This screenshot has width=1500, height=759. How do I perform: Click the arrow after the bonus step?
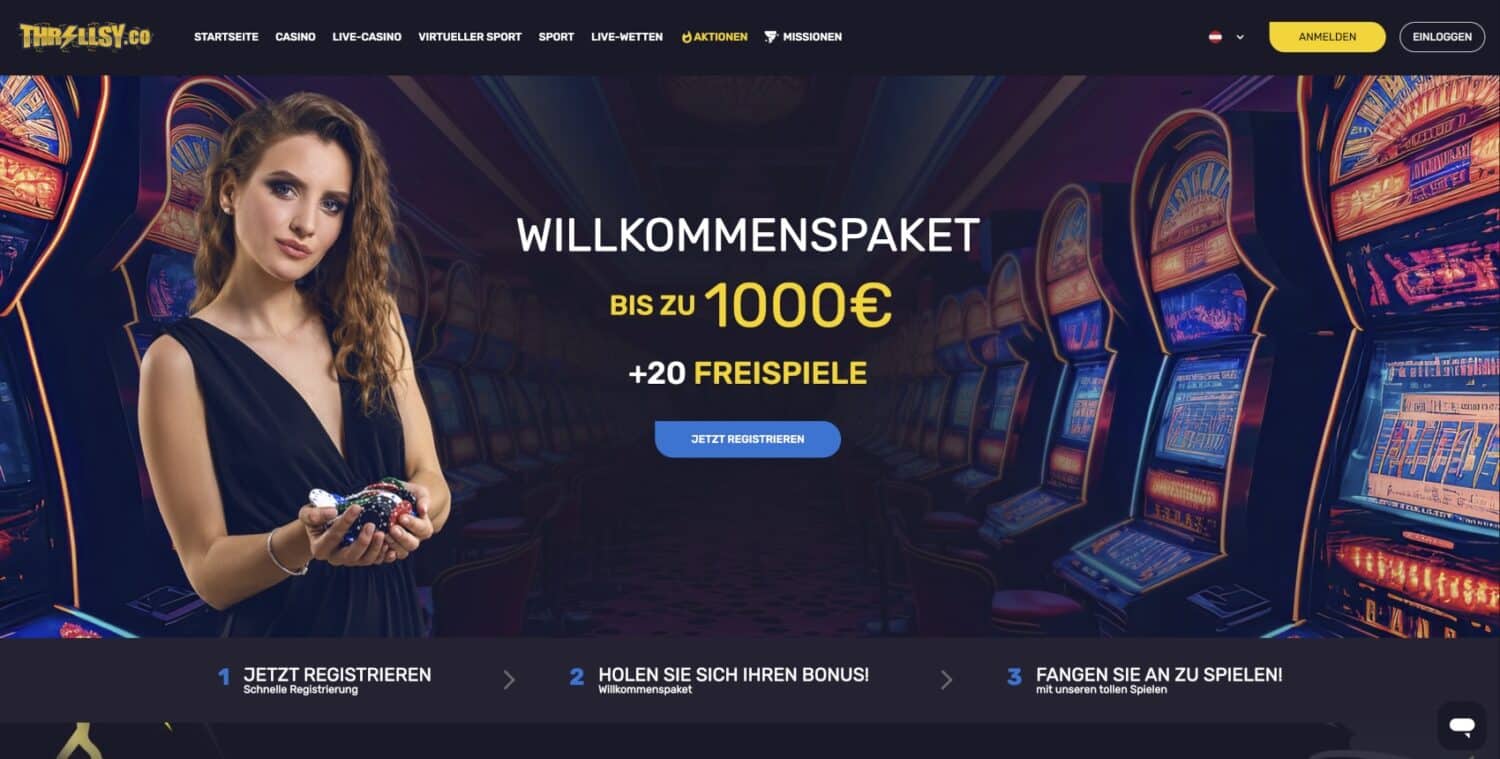946,680
